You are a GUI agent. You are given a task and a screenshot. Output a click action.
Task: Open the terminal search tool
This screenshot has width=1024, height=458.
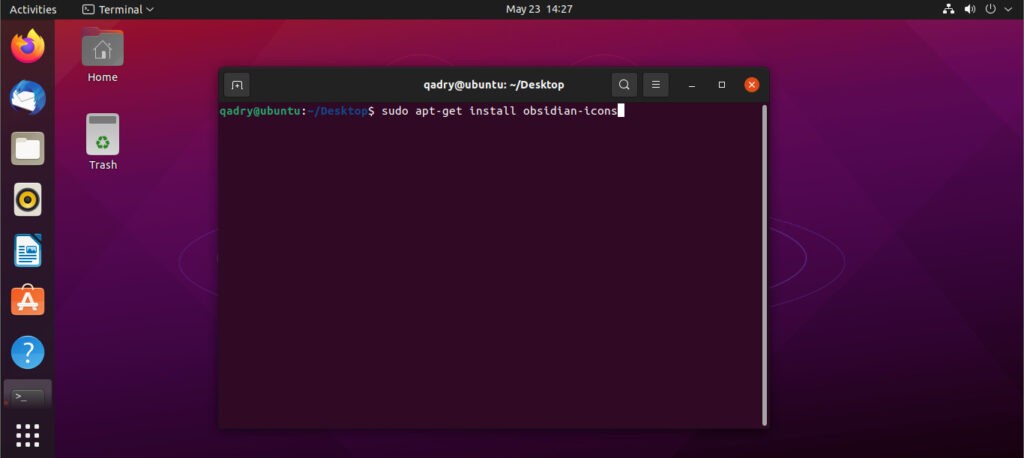click(x=624, y=85)
